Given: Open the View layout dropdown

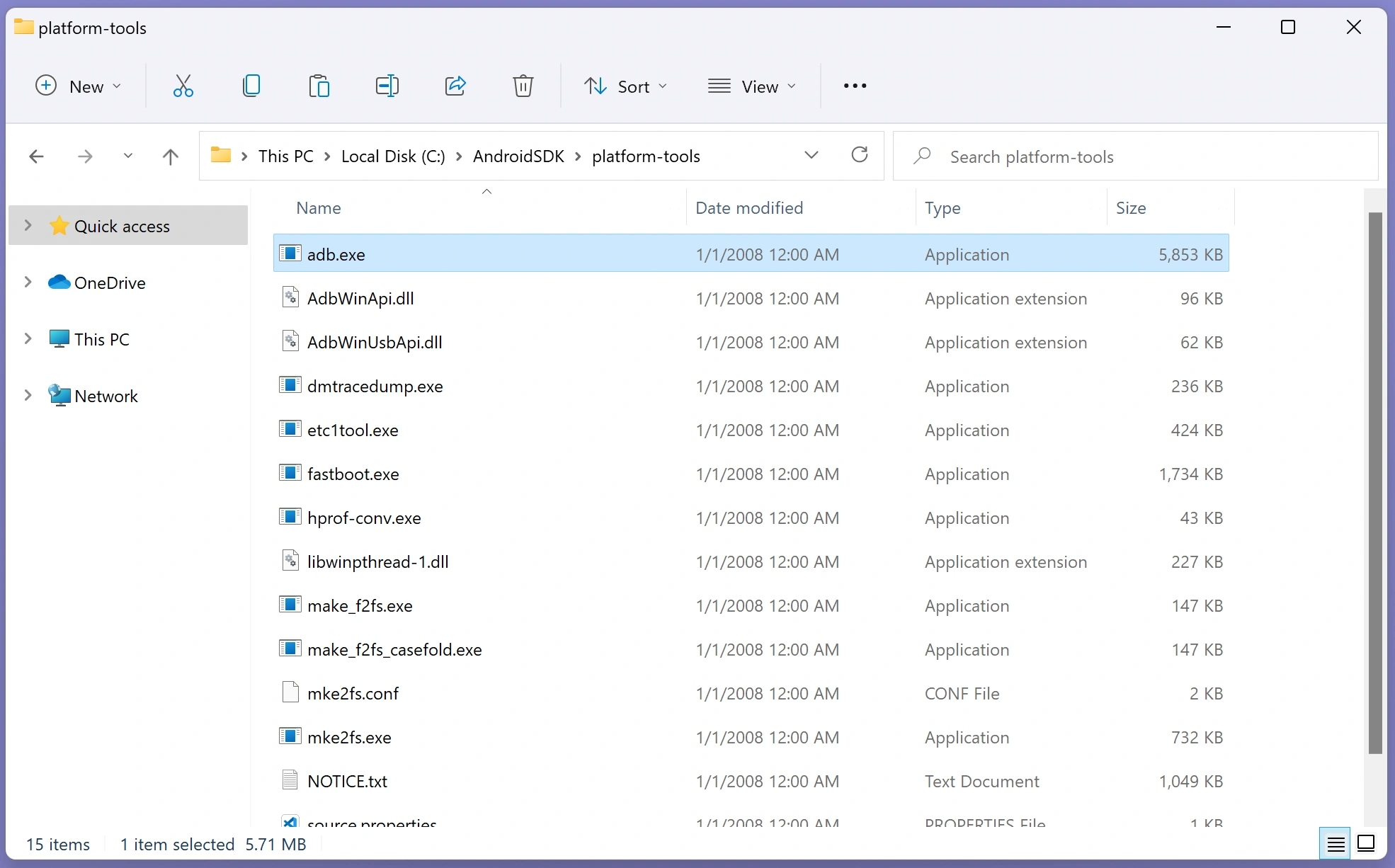Looking at the screenshot, I should (752, 86).
